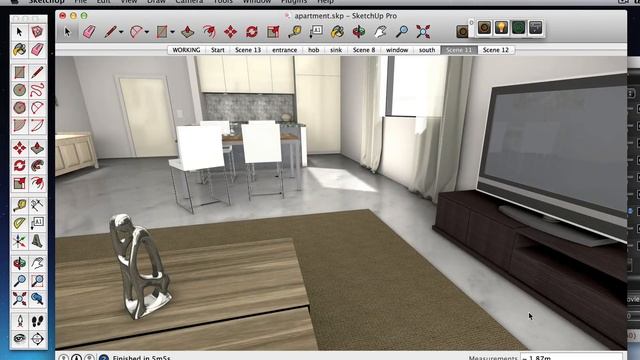Activate the Walk footprints tool

click(37, 321)
